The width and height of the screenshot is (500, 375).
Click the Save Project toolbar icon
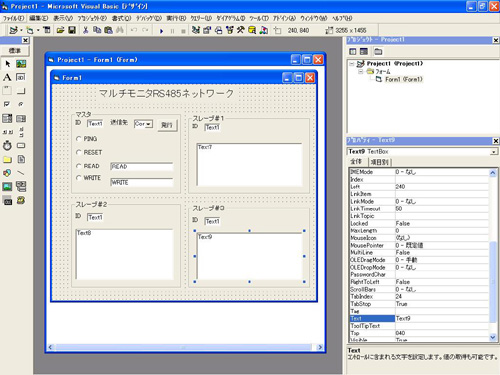coord(72,30)
